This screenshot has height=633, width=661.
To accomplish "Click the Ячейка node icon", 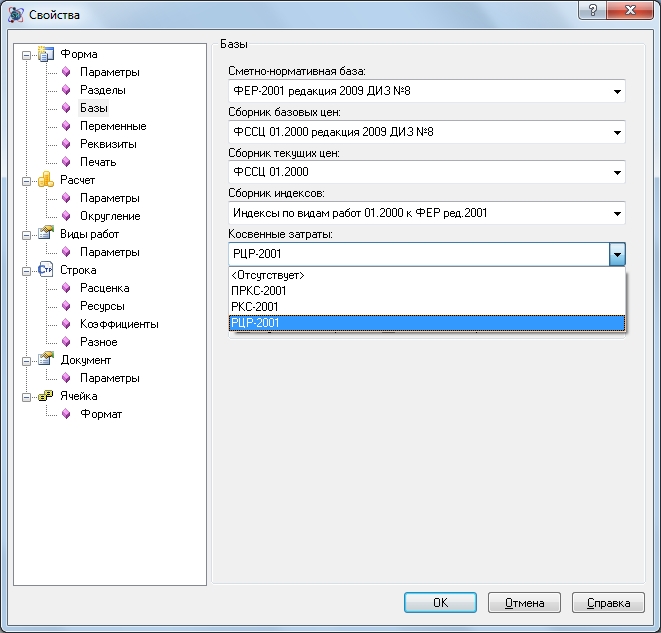I will pyautogui.click(x=45, y=396).
